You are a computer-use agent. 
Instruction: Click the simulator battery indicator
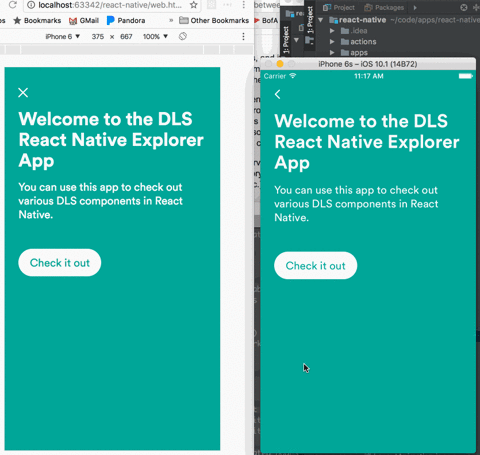click(466, 76)
